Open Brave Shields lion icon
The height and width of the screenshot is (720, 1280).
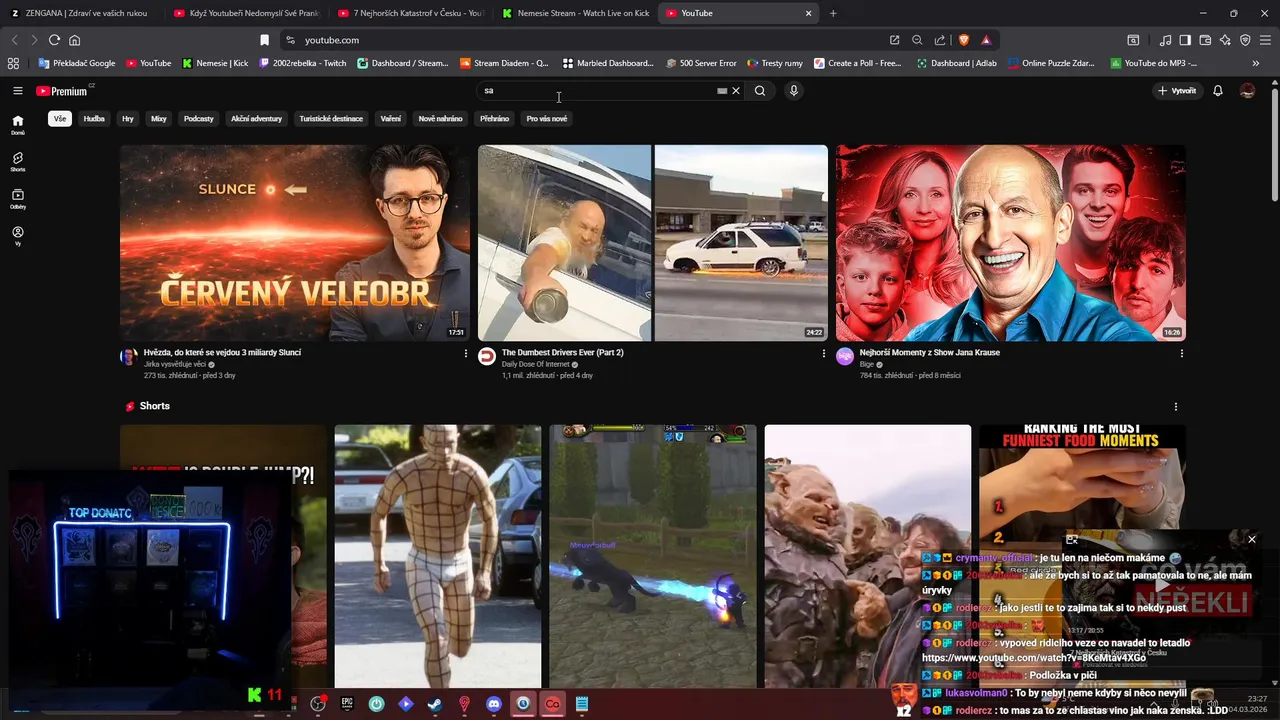pos(964,40)
